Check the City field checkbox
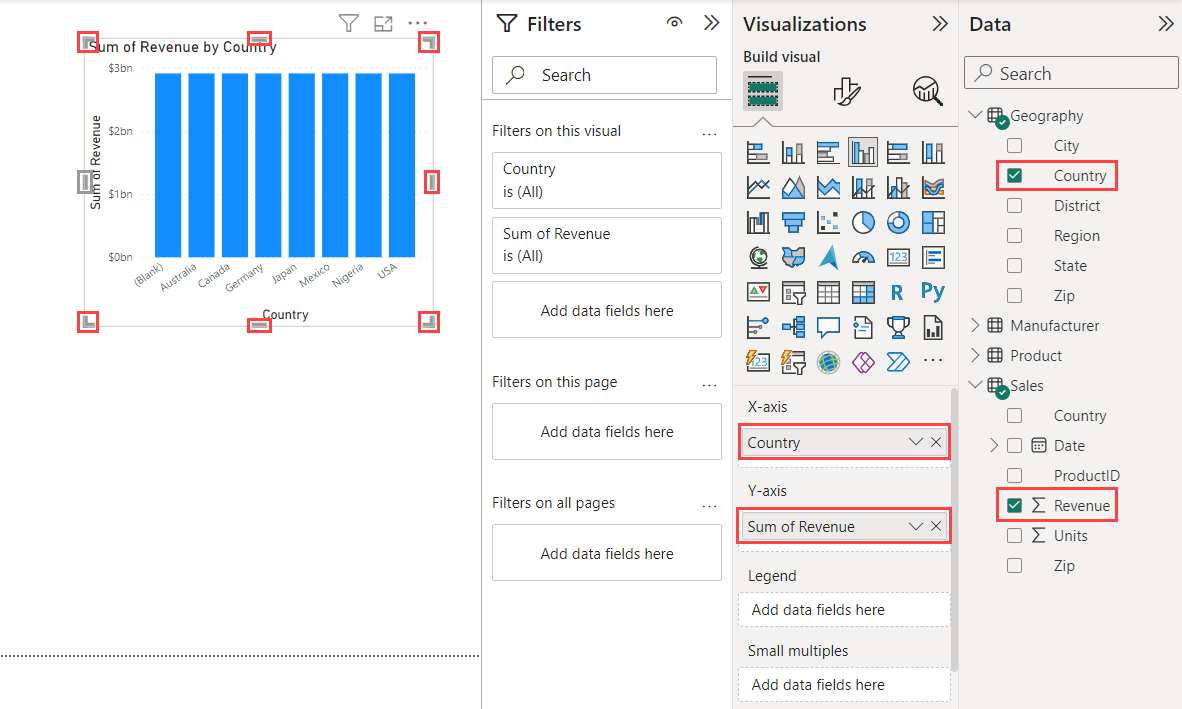The height and width of the screenshot is (709, 1182). (1015, 145)
